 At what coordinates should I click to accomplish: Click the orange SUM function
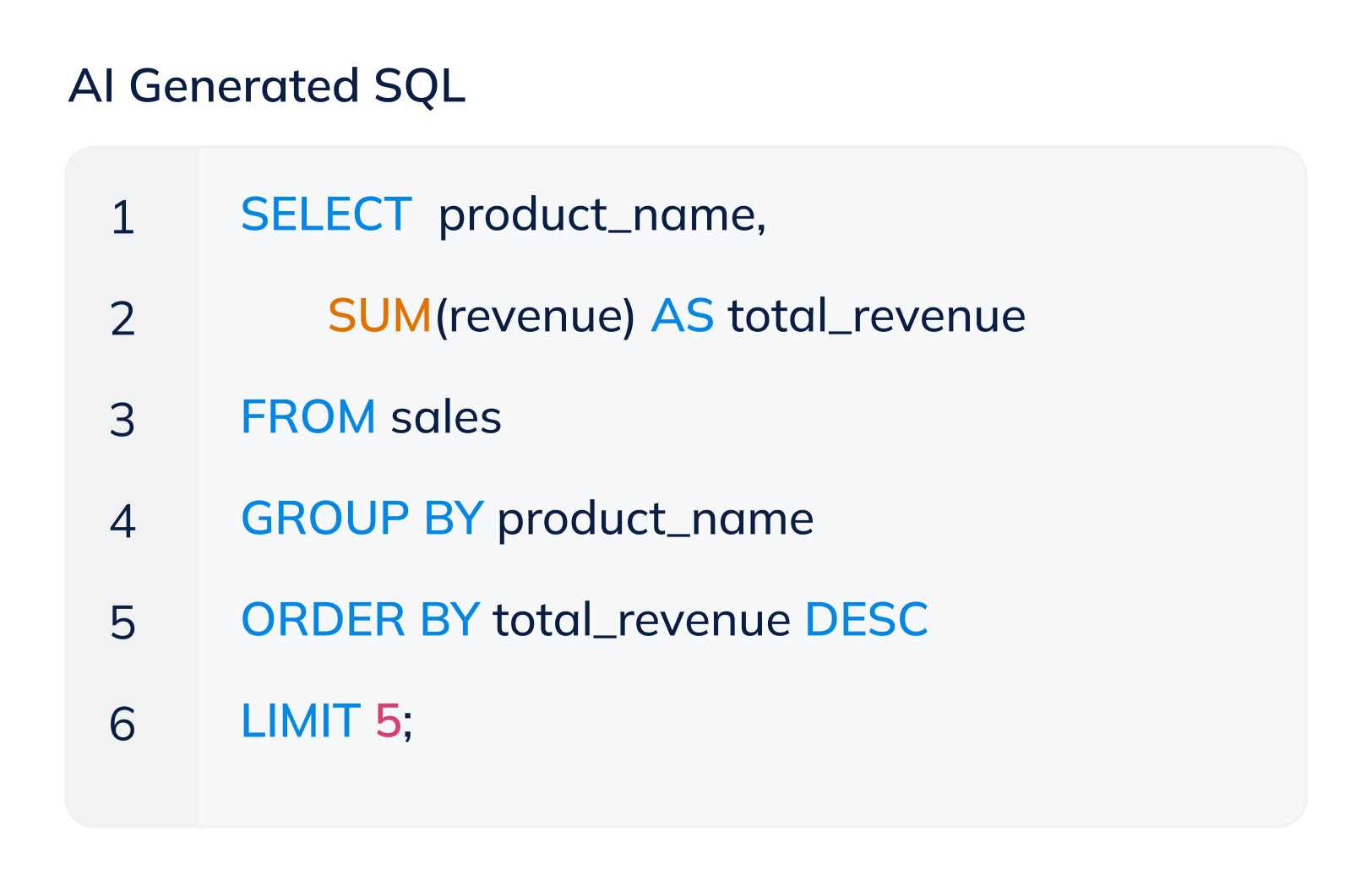(x=379, y=316)
